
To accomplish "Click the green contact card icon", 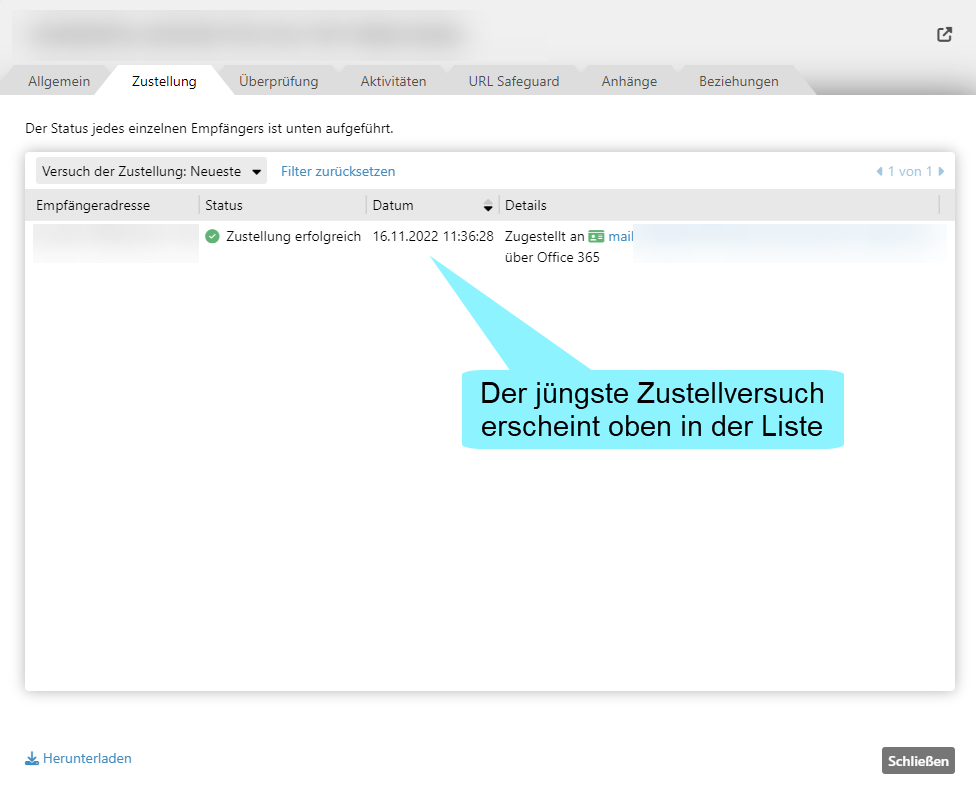I will pyautogui.click(x=596, y=237).
